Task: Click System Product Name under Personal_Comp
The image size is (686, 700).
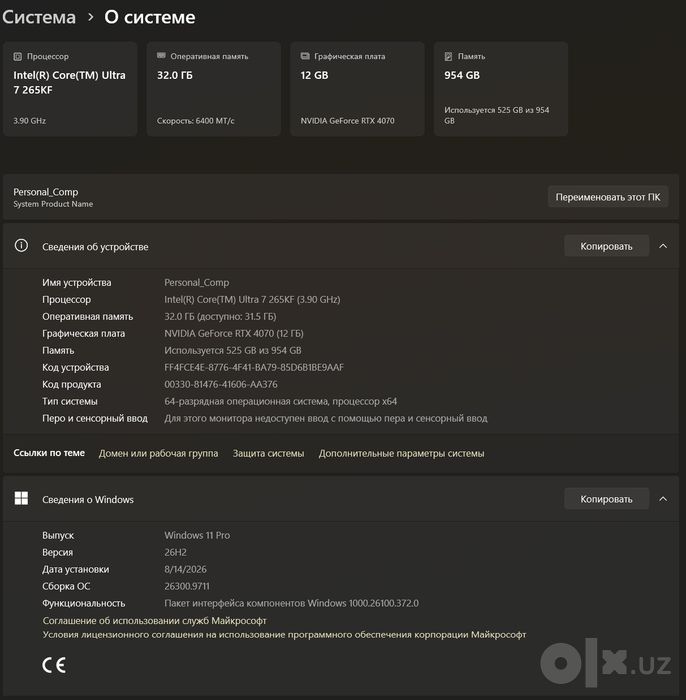Action: click(53, 204)
